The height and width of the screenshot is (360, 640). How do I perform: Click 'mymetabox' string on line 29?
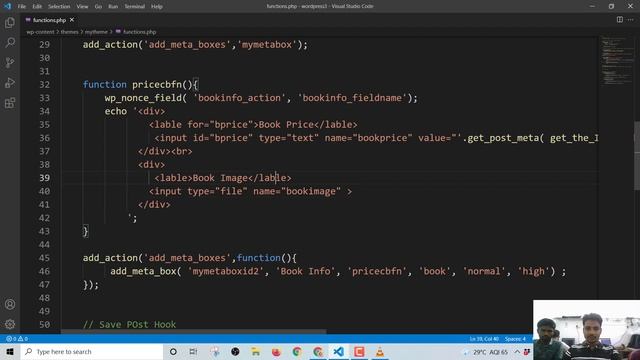(267, 44)
